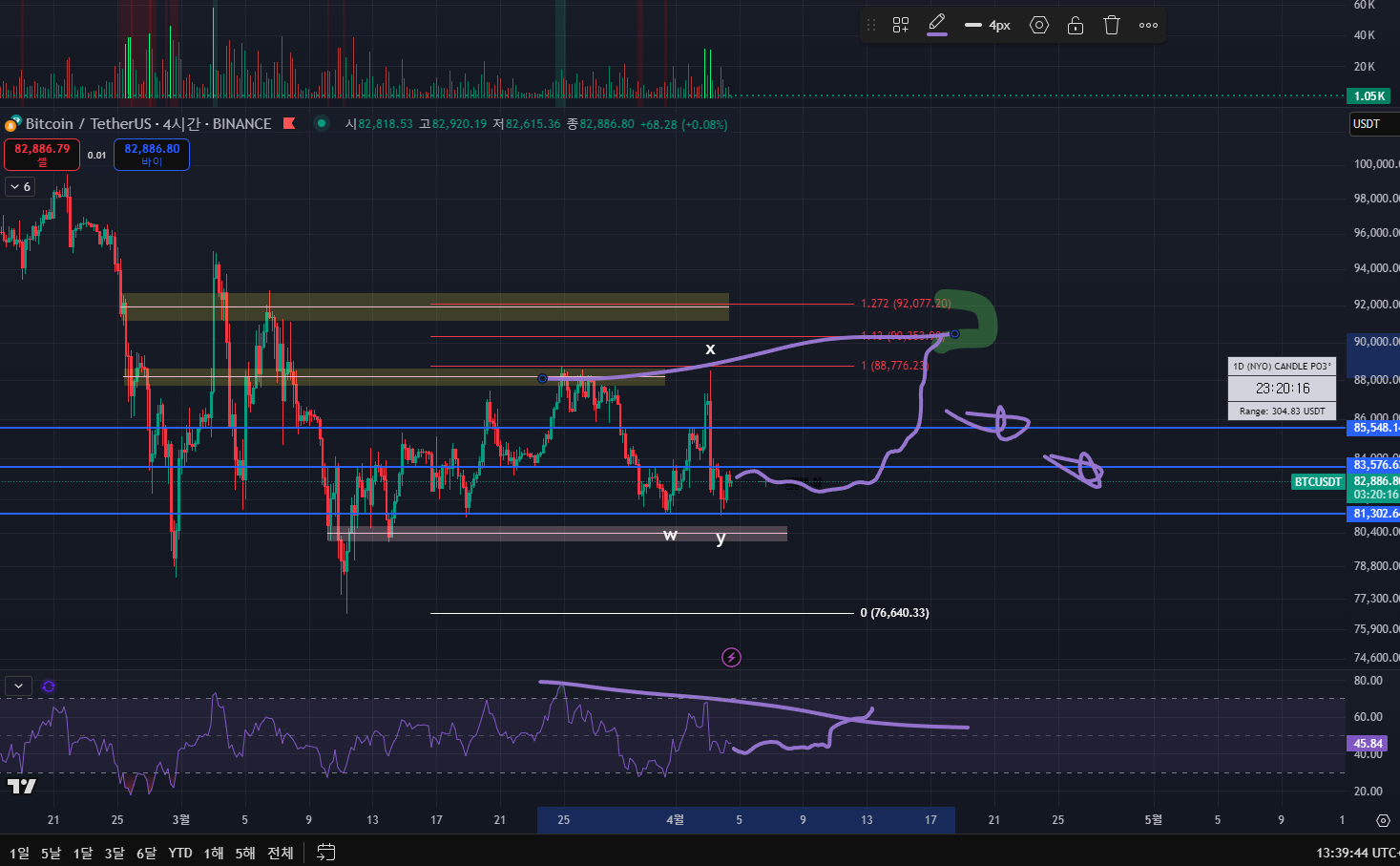Screen dimensions: 1400x866
Task: Click the highlighted 25 date on the time axis
Action: pyautogui.click(x=564, y=819)
